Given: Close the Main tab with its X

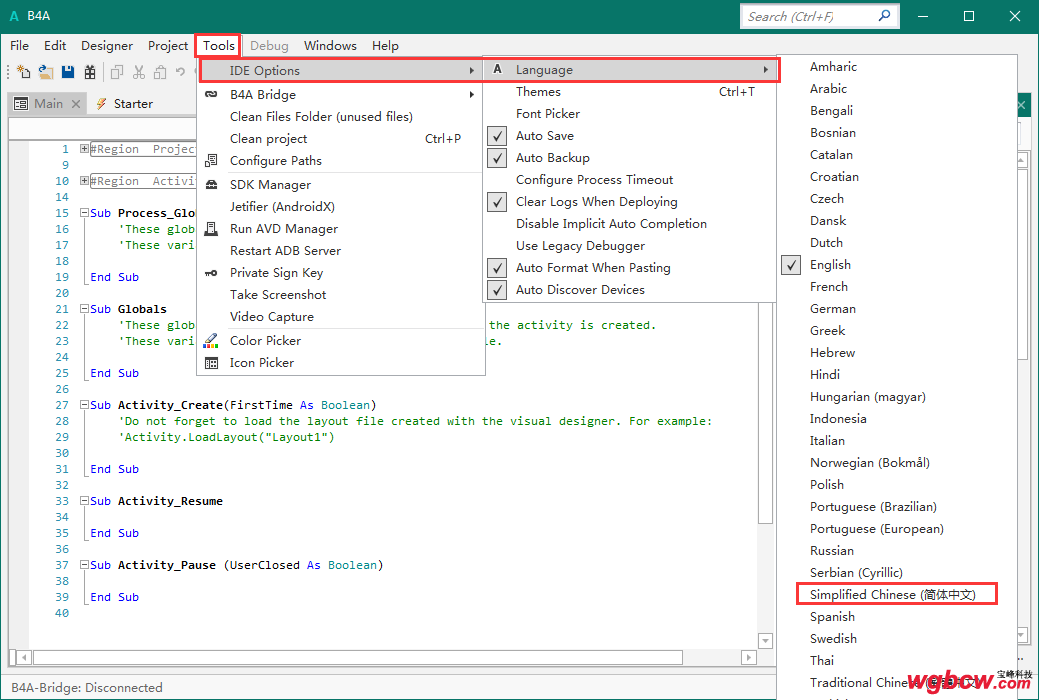Looking at the screenshot, I should 76,103.
